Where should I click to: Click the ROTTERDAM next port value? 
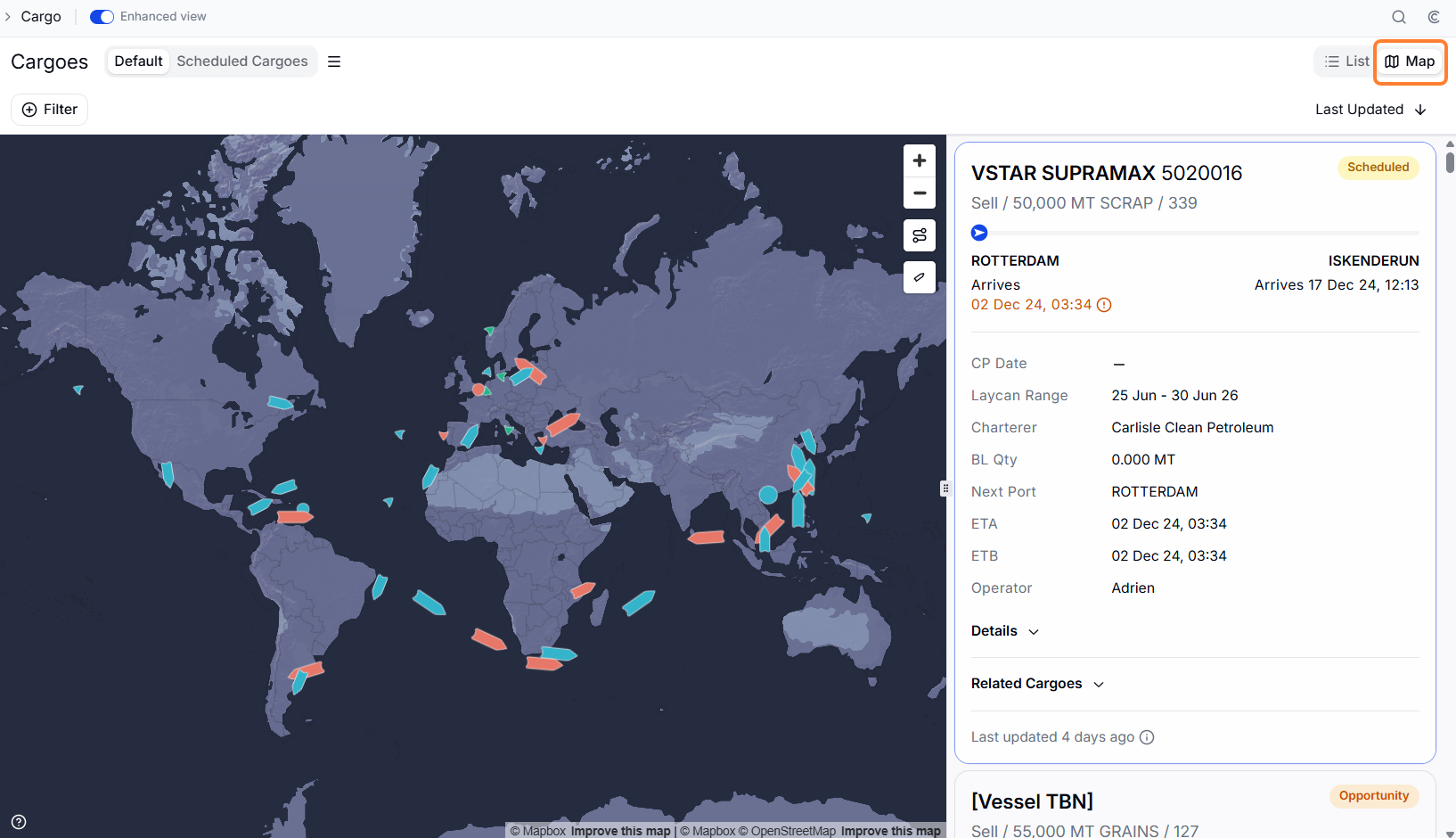coord(1154,492)
